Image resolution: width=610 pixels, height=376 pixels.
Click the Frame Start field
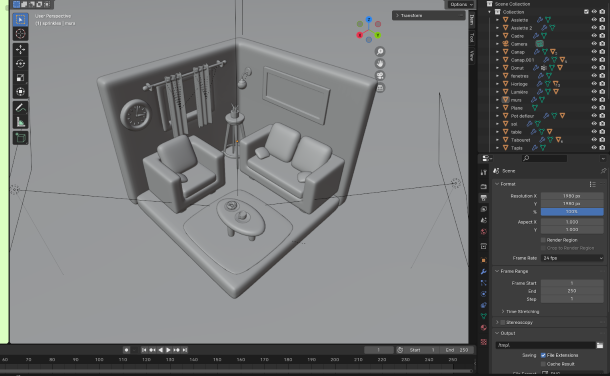point(572,283)
